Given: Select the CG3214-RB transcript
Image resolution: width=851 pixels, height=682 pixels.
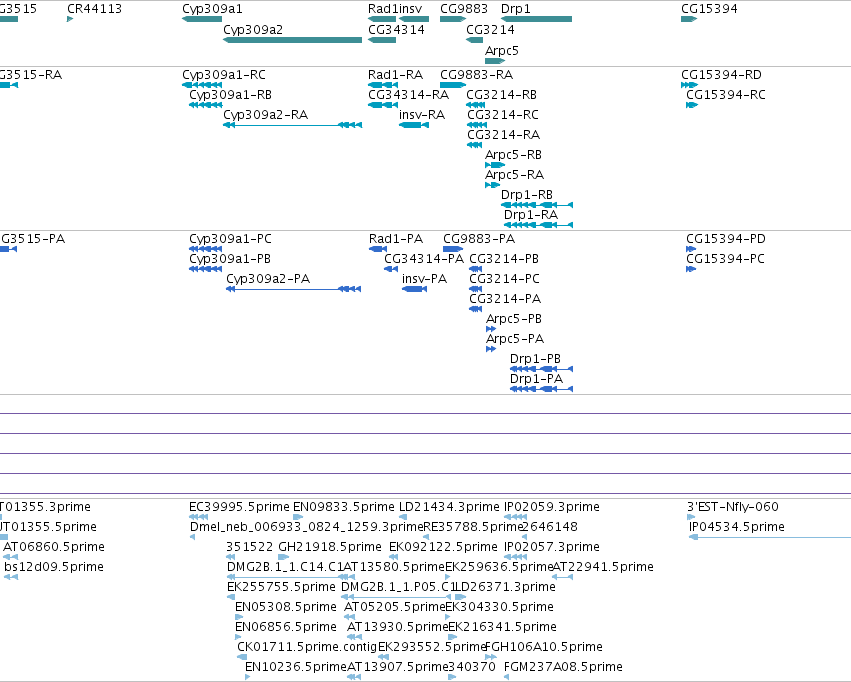Looking at the screenshot, I should tap(475, 105).
